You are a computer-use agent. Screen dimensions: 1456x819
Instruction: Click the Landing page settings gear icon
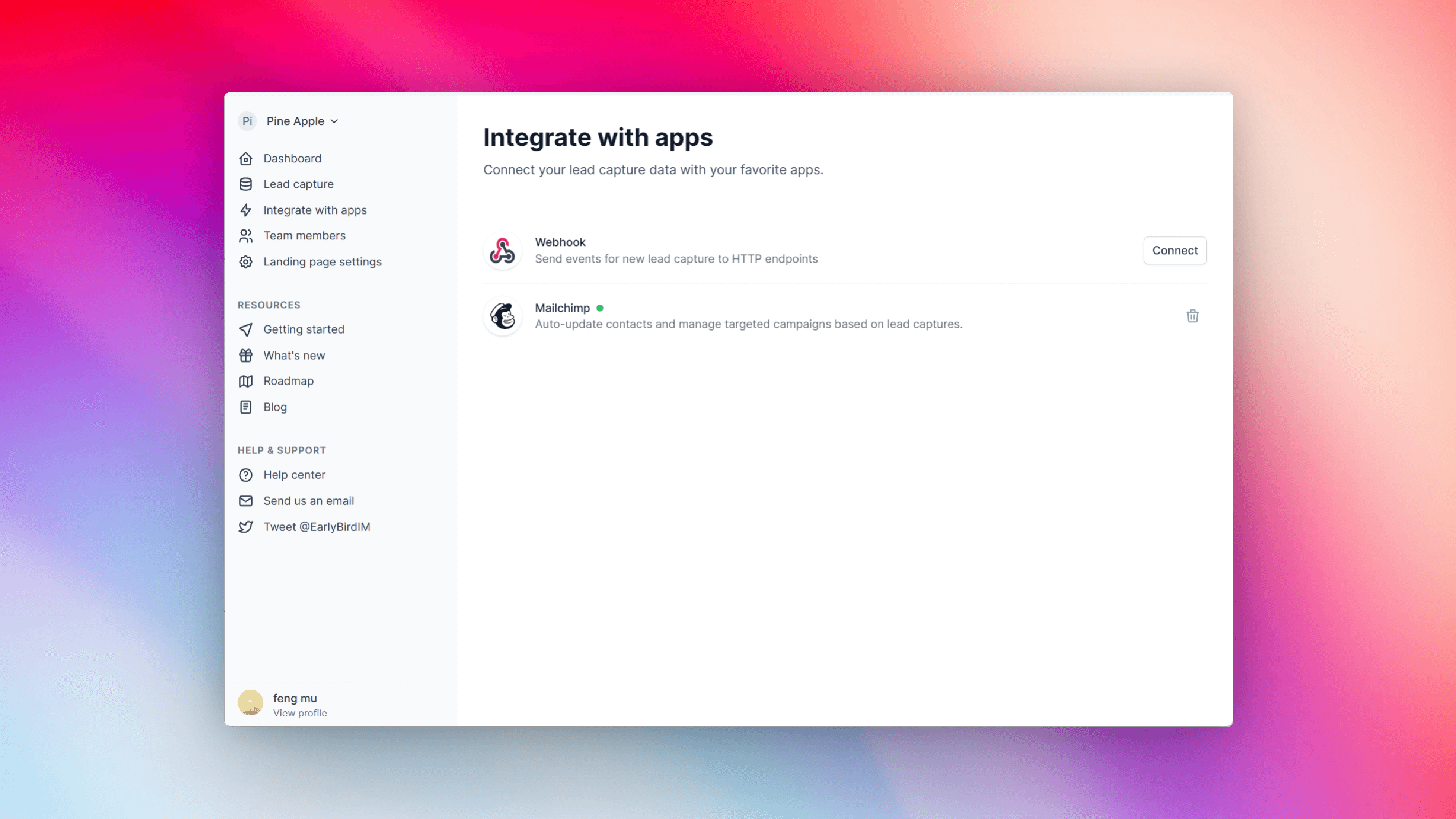pos(245,262)
